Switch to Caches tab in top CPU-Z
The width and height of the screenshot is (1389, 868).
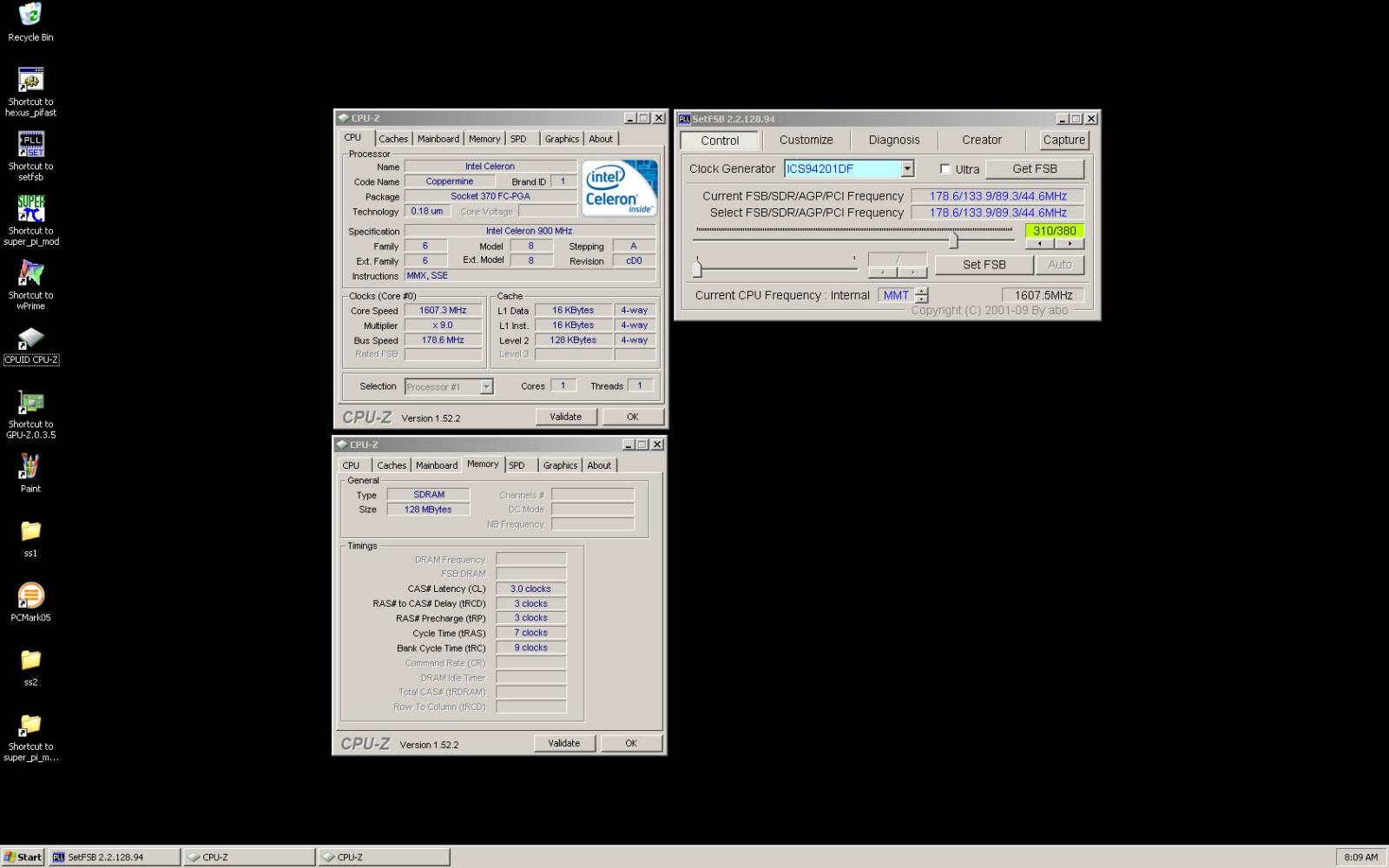(393, 139)
